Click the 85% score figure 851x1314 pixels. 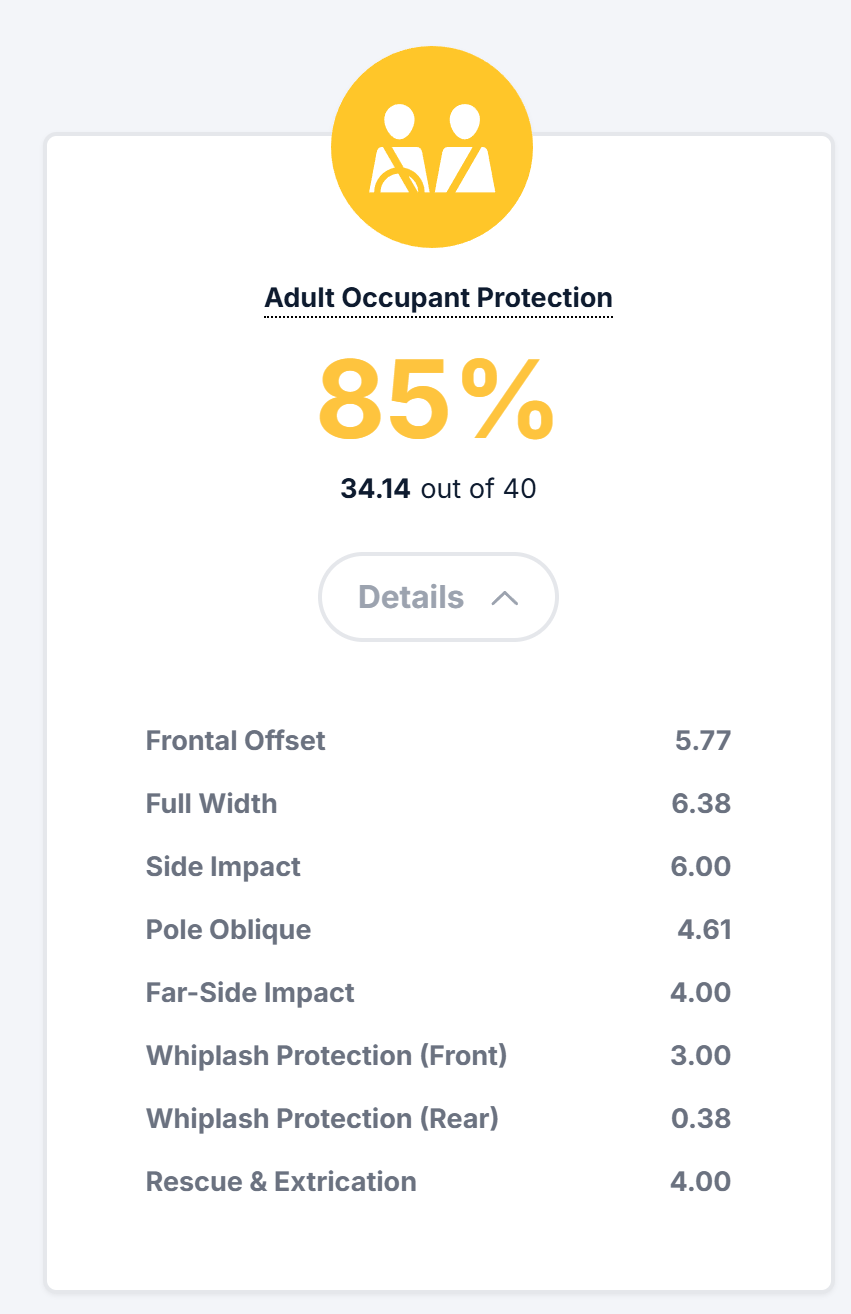pos(436,400)
